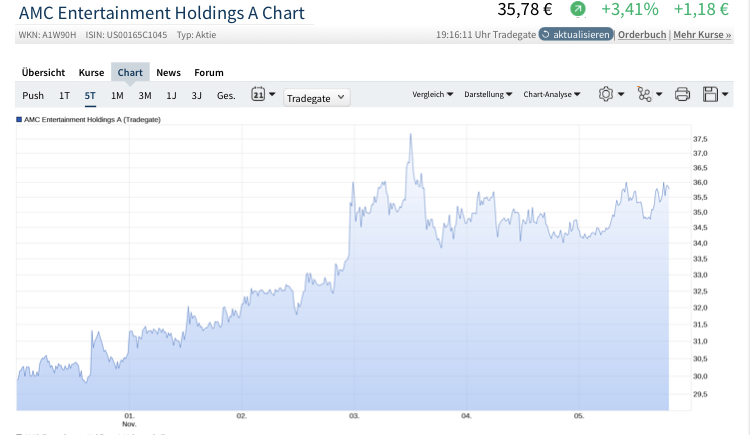
Task: Select the 1M time range
Action: click(117, 96)
